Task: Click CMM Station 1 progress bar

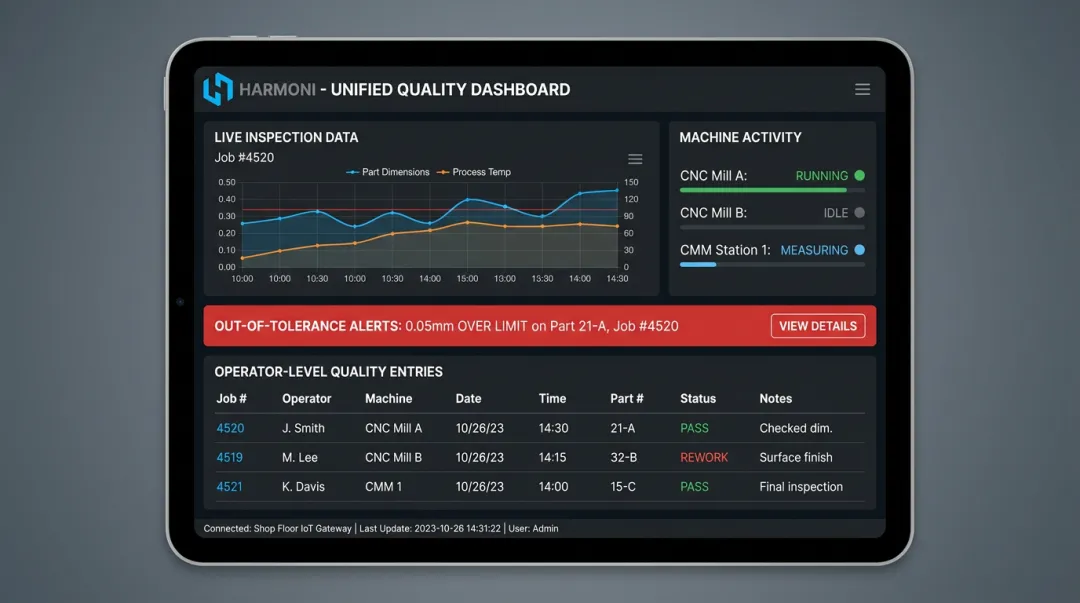Action: [x=772, y=265]
